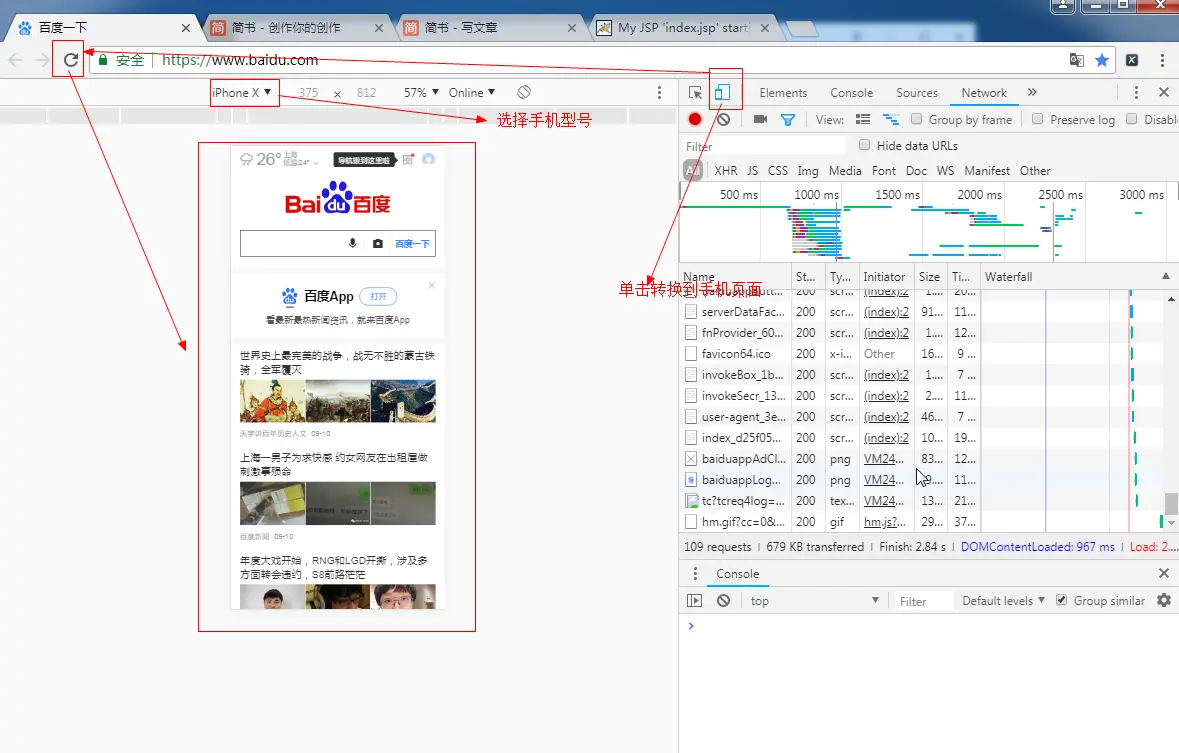Activate the inspect element cursor icon
This screenshot has height=753, width=1179.
click(x=696, y=93)
